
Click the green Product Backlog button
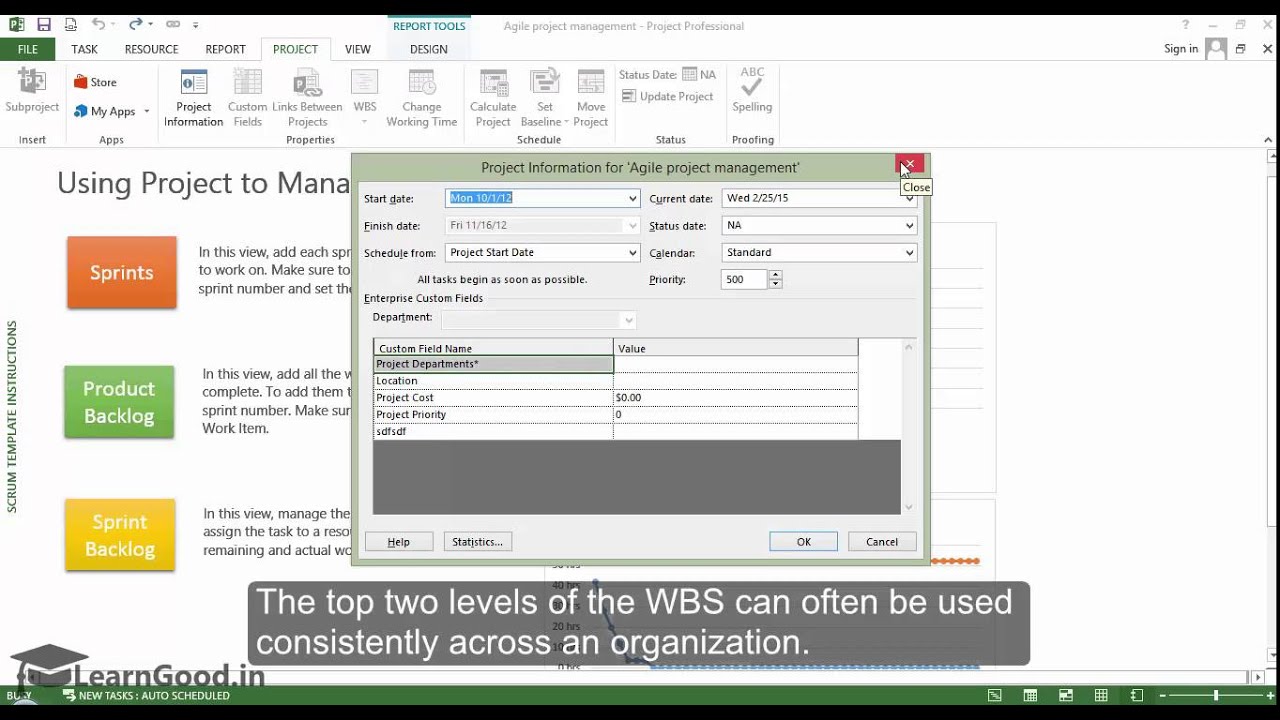[x=119, y=402]
